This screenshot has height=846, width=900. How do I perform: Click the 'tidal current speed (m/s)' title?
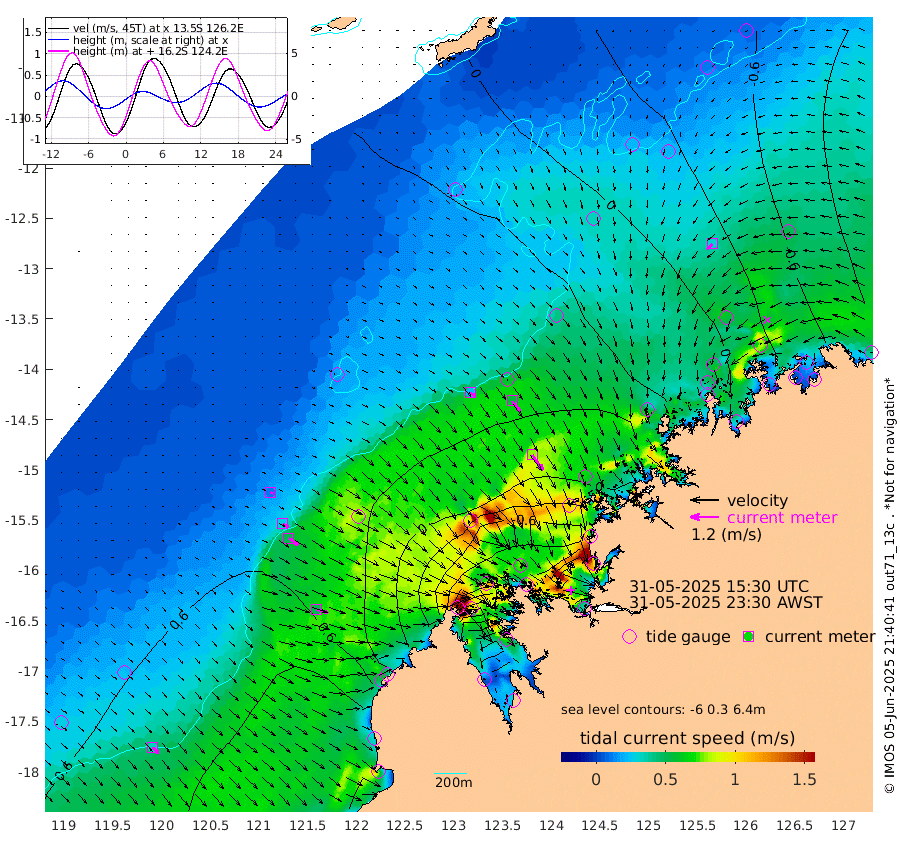pos(687,738)
